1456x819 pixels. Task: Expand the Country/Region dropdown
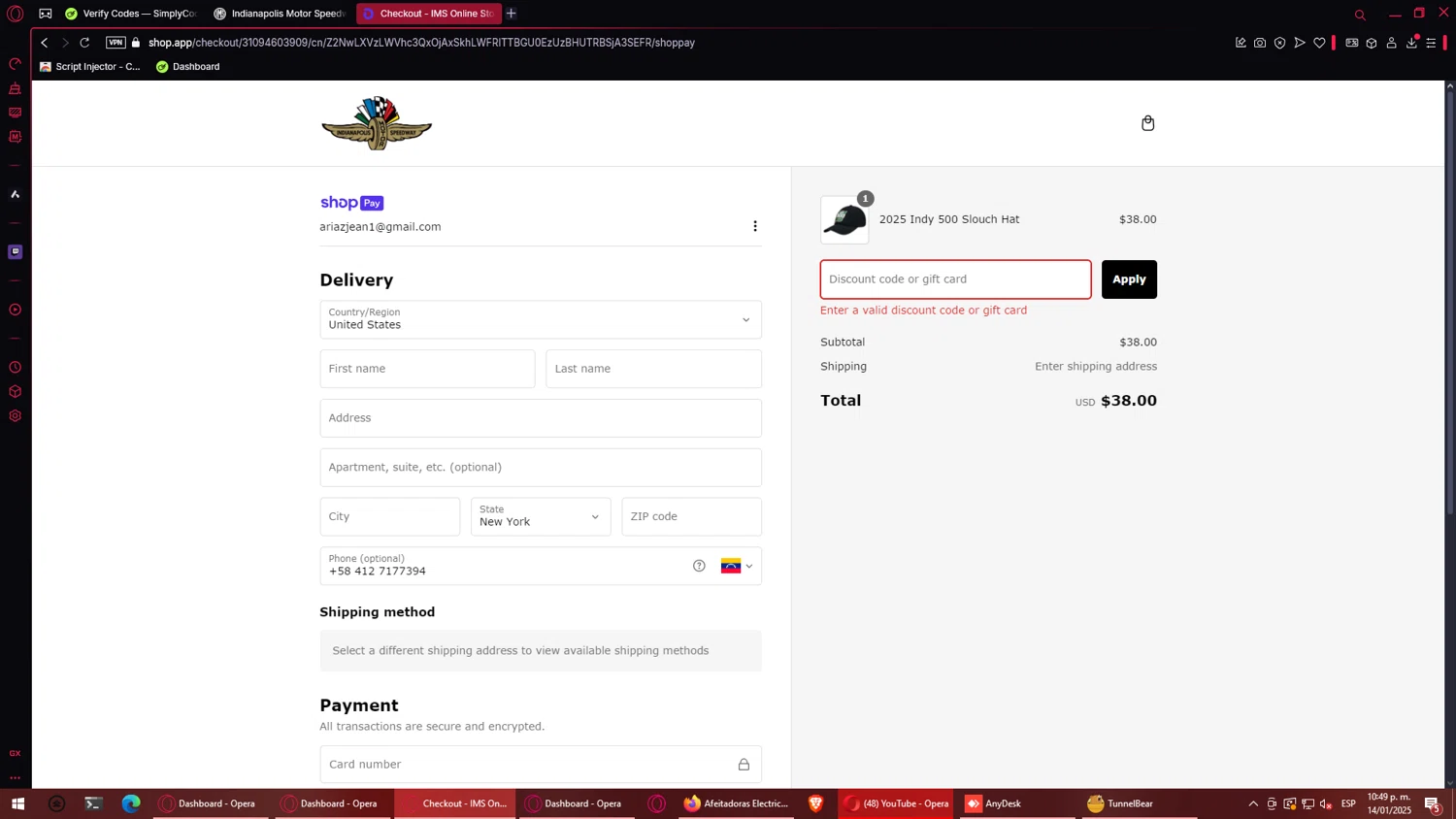click(x=541, y=319)
